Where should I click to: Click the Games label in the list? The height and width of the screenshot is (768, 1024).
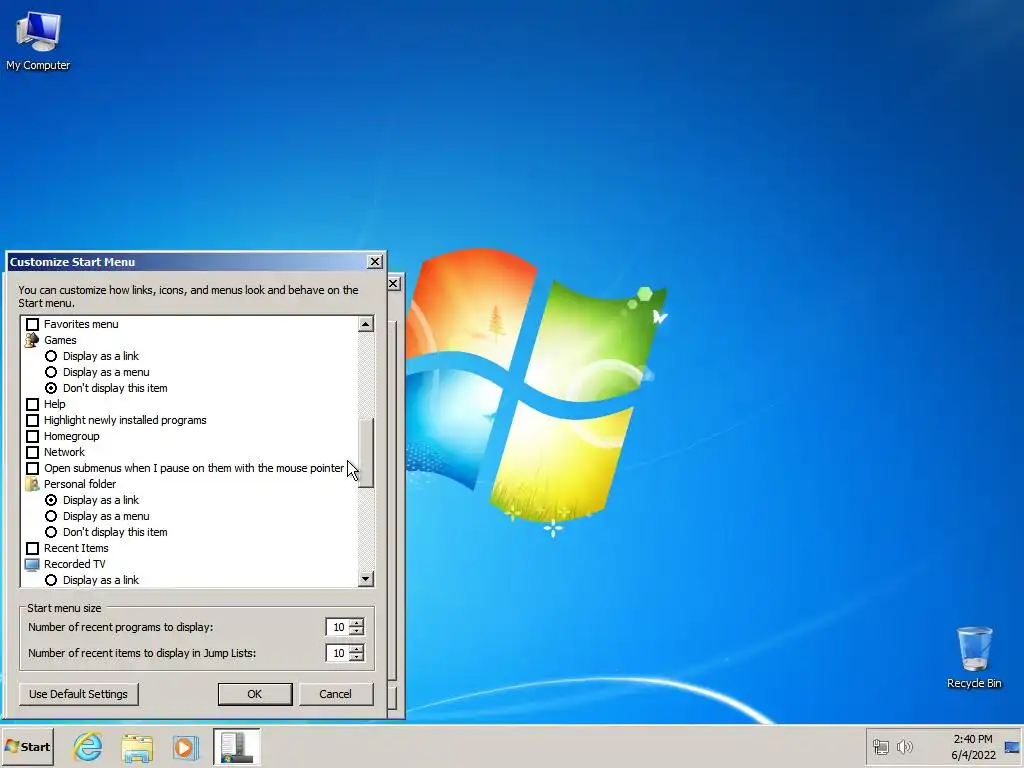[60, 340]
